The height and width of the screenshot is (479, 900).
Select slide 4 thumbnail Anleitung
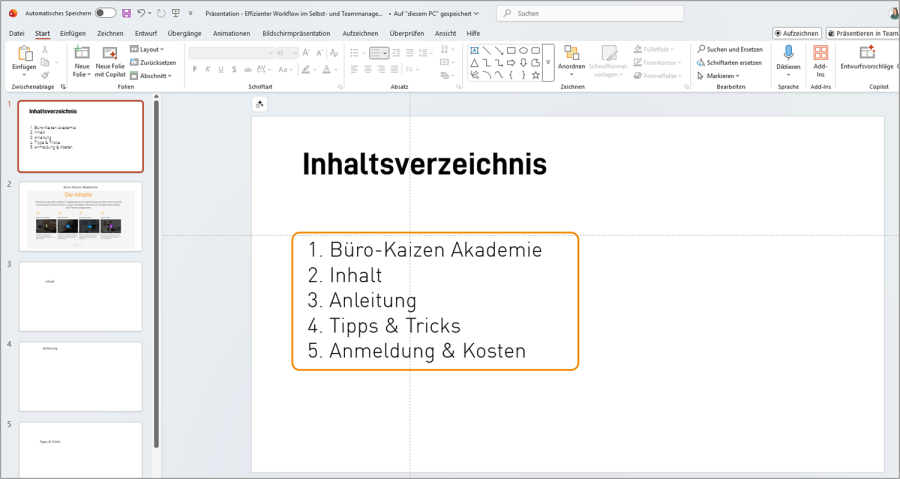click(80, 377)
